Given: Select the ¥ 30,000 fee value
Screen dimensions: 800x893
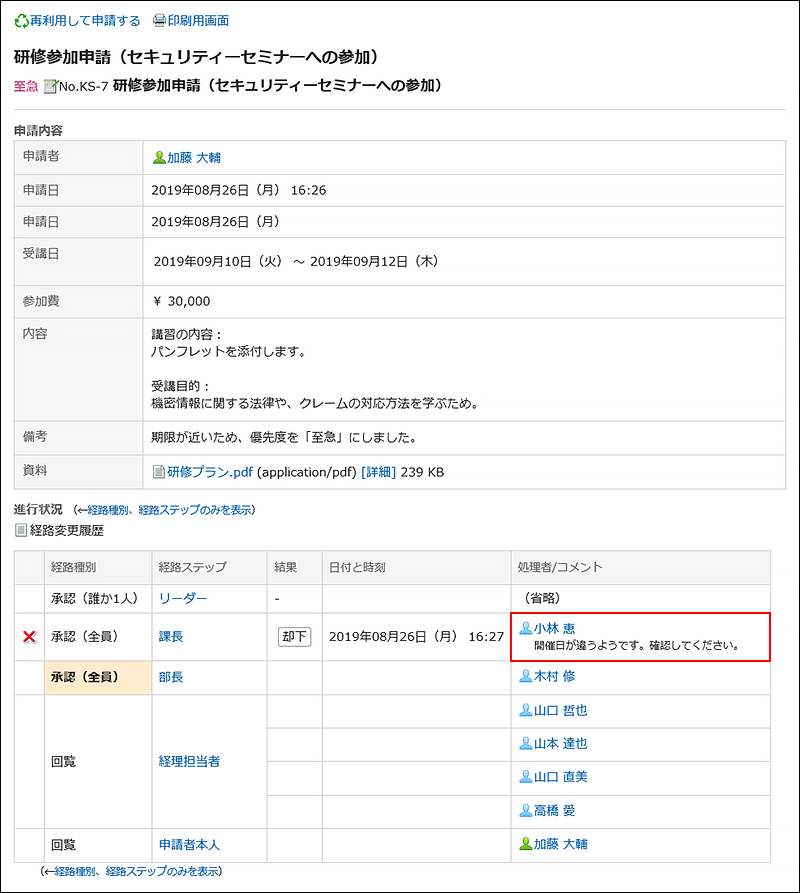Looking at the screenshot, I should pos(182,301).
